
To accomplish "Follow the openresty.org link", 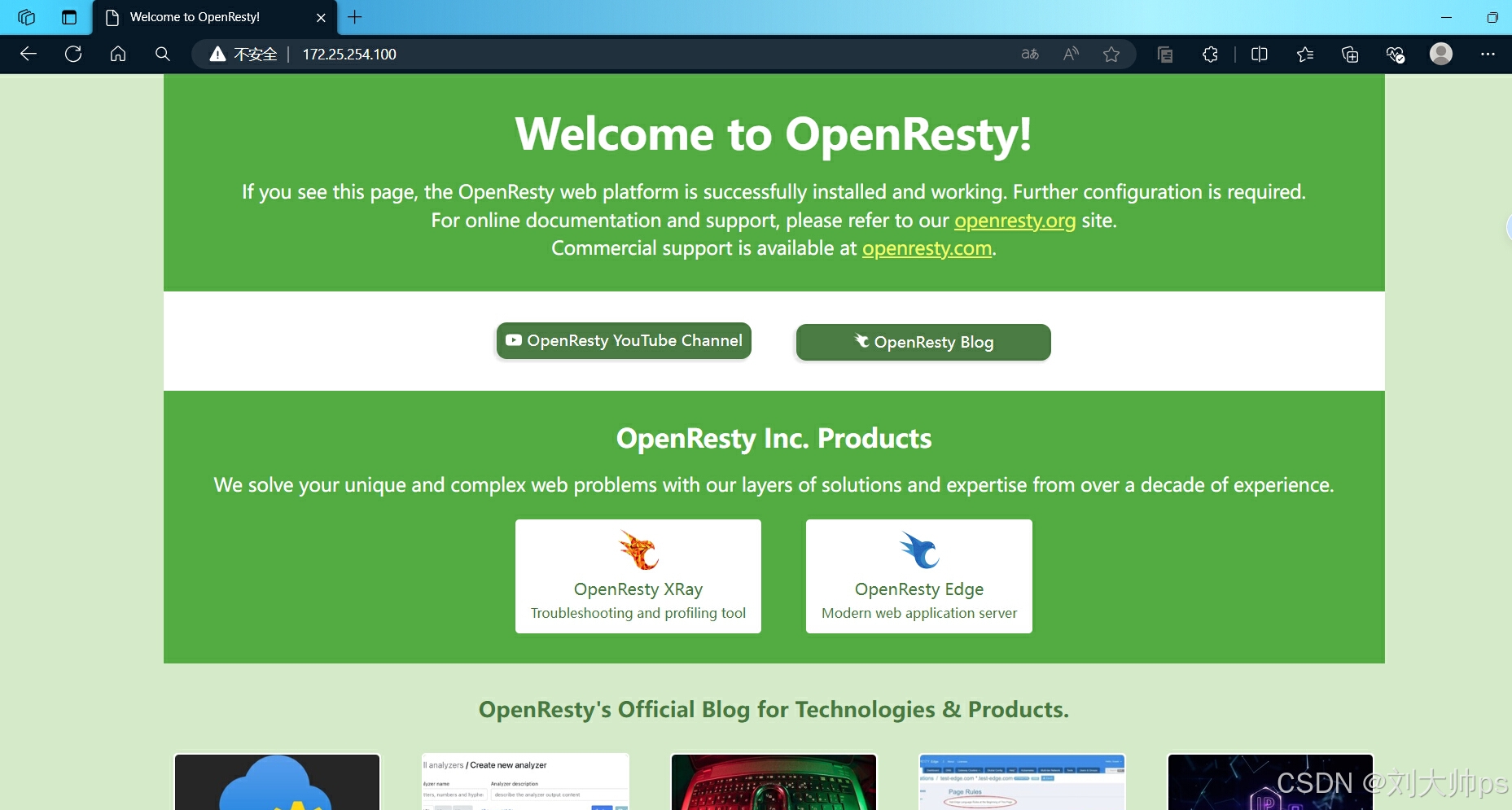I will (x=1015, y=221).
